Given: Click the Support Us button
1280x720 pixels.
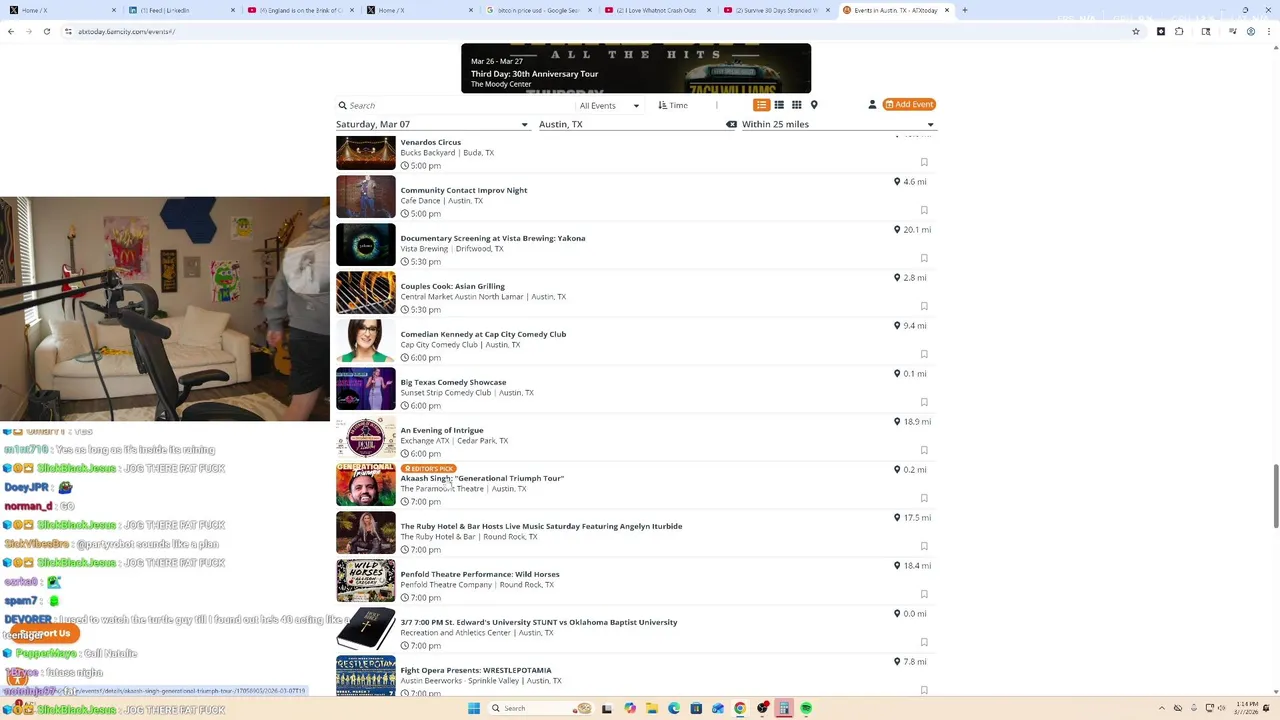Looking at the screenshot, I should point(47,633).
